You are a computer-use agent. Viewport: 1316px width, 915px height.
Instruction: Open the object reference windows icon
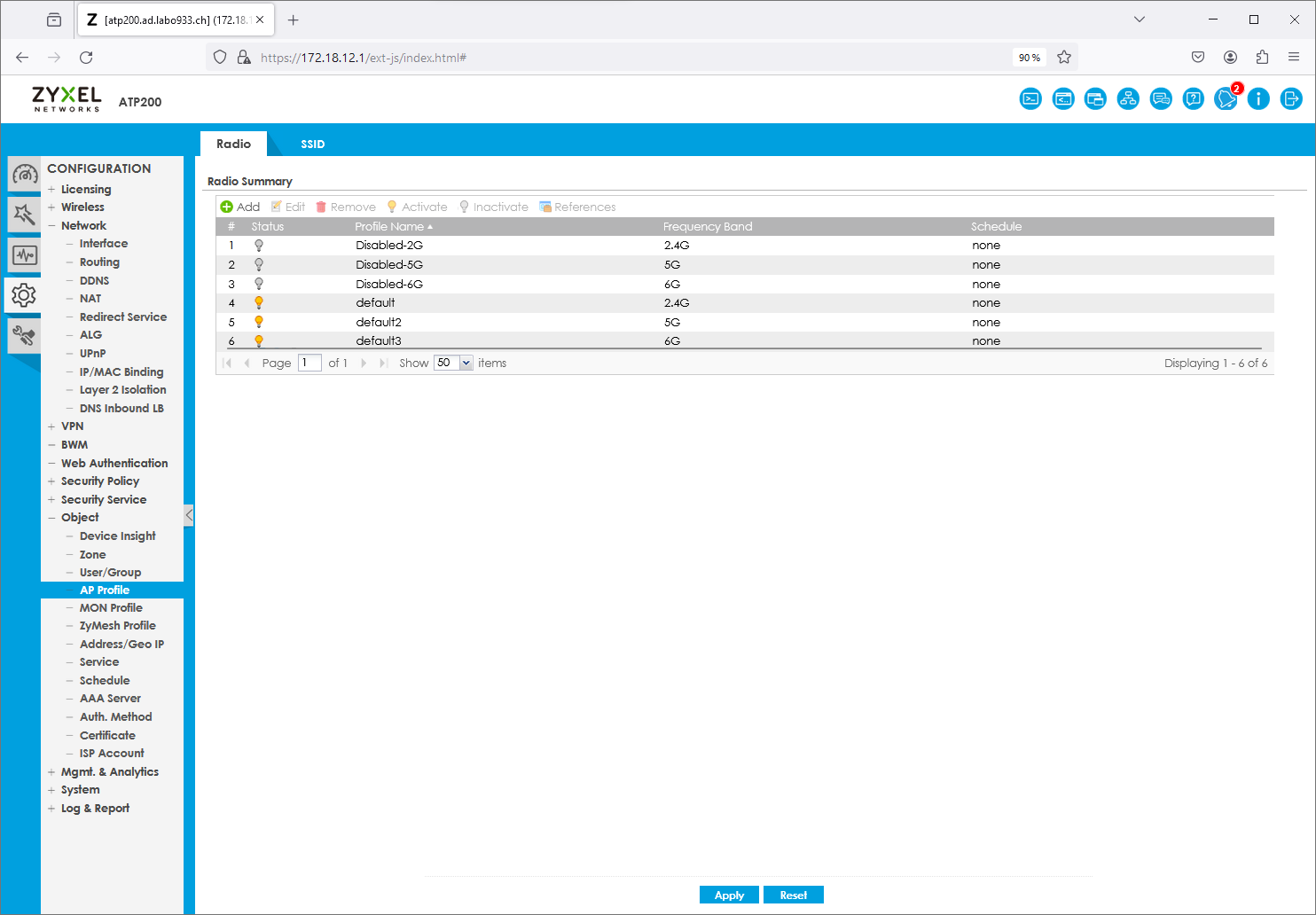[1096, 98]
